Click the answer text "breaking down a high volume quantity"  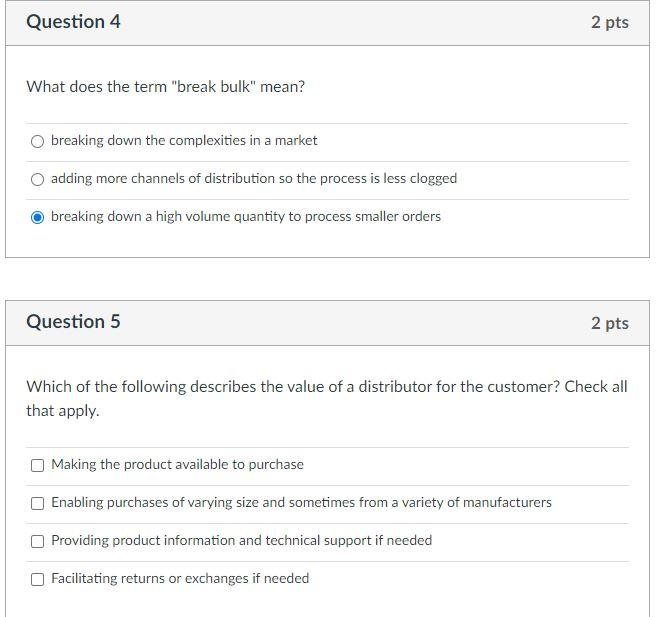pos(246,217)
